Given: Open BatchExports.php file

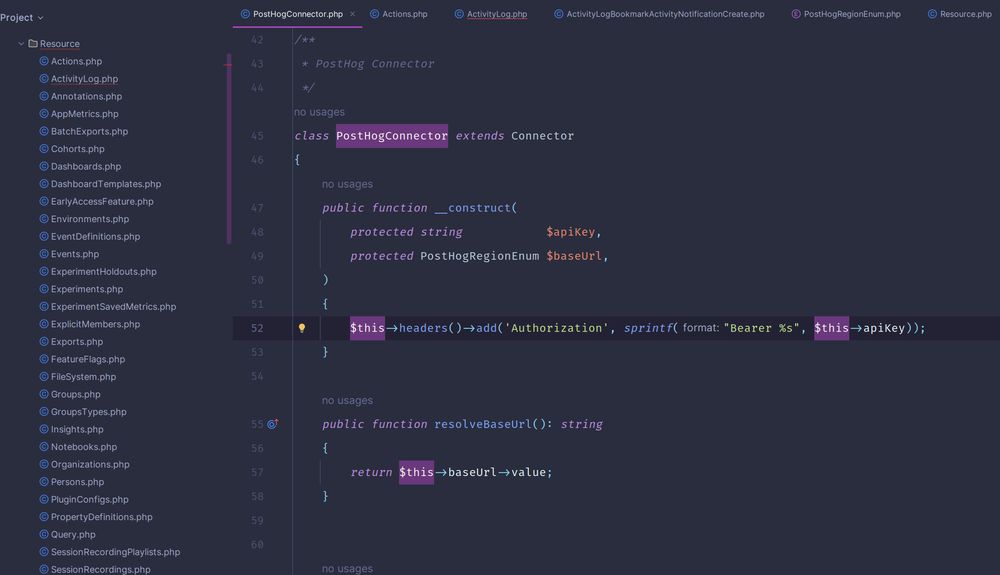Looking at the screenshot, I should [89, 131].
